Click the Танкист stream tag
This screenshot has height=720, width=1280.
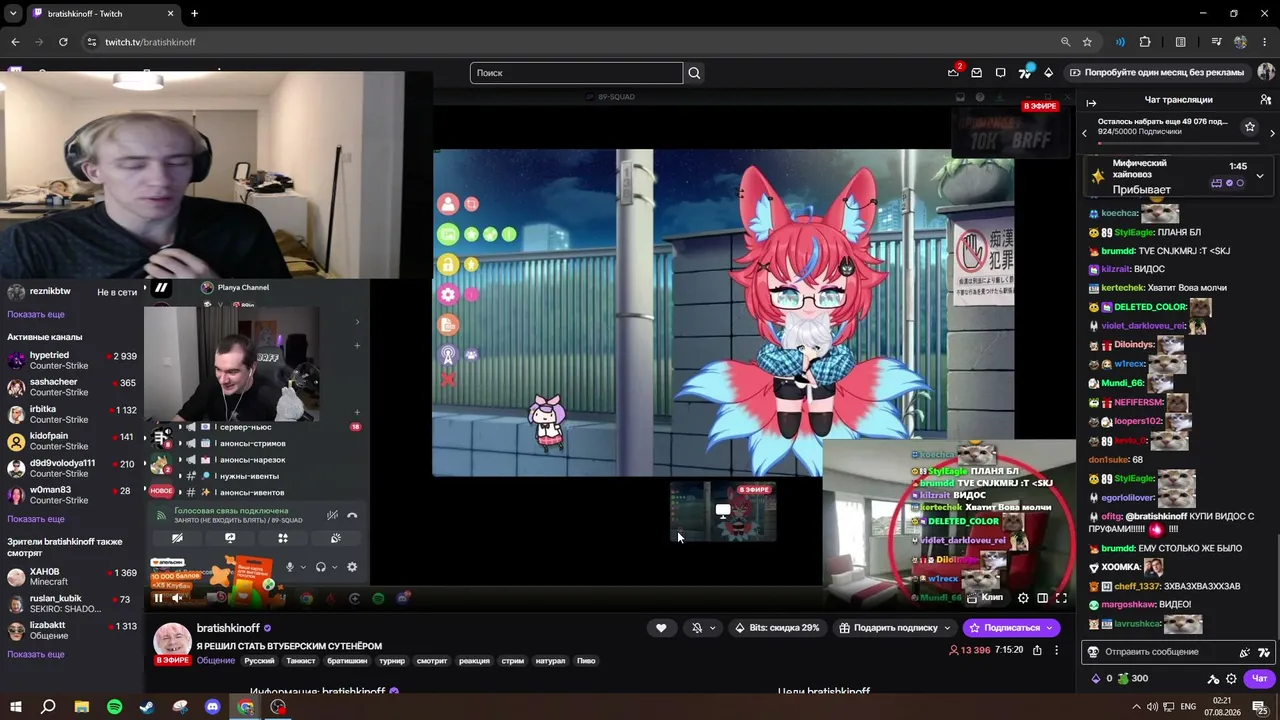pyautogui.click(x=301, y=661)
